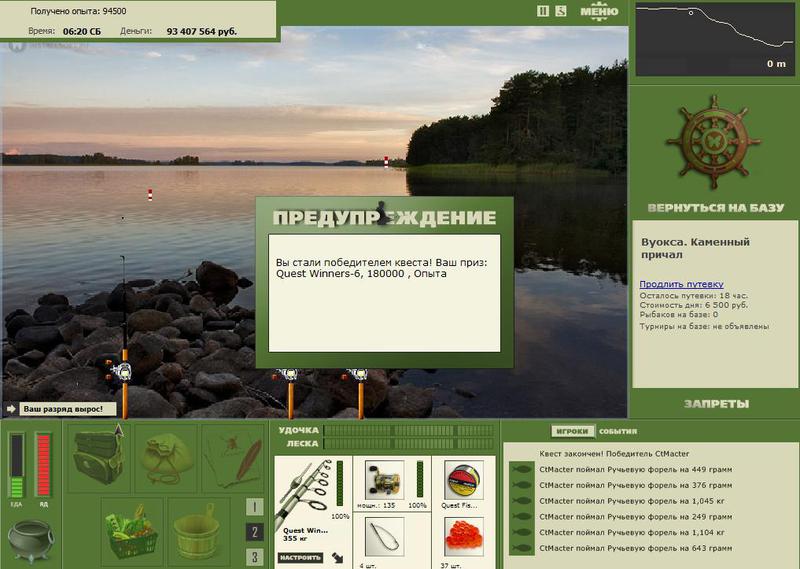Screen dimensions: 800x569
Task: Open the wooden bucket icon
Action: pos(197,531)
